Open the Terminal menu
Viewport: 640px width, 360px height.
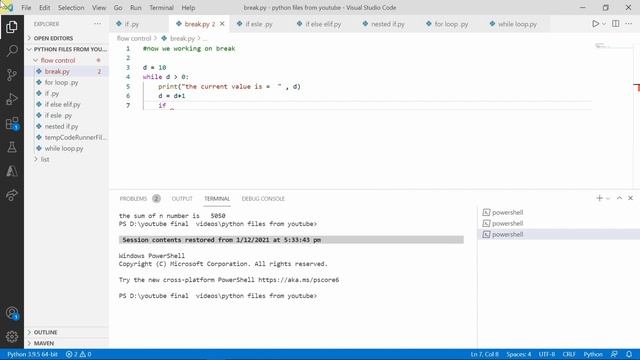click(161, 7)
